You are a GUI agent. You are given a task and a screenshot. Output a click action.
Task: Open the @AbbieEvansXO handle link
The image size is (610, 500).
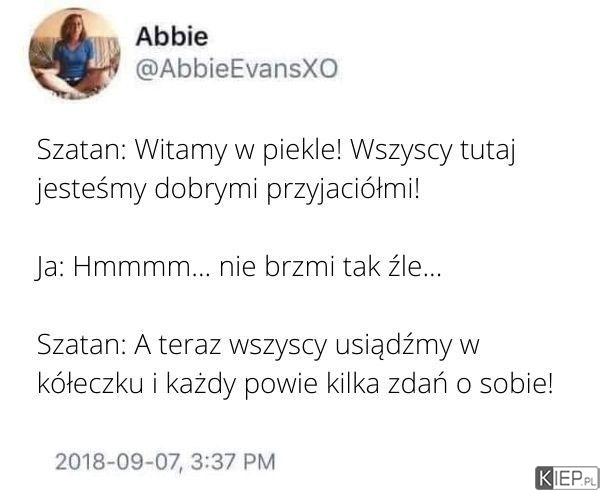click(237, 69)
